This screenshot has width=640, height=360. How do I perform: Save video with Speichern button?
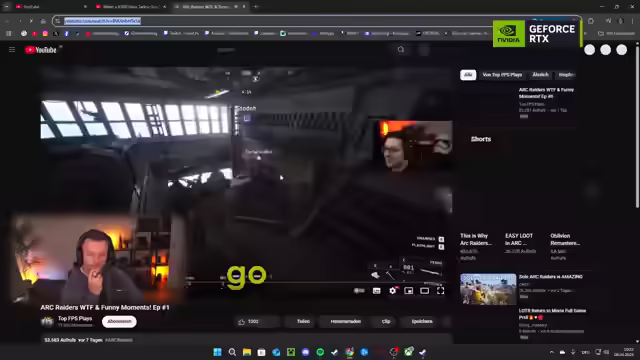422,322
